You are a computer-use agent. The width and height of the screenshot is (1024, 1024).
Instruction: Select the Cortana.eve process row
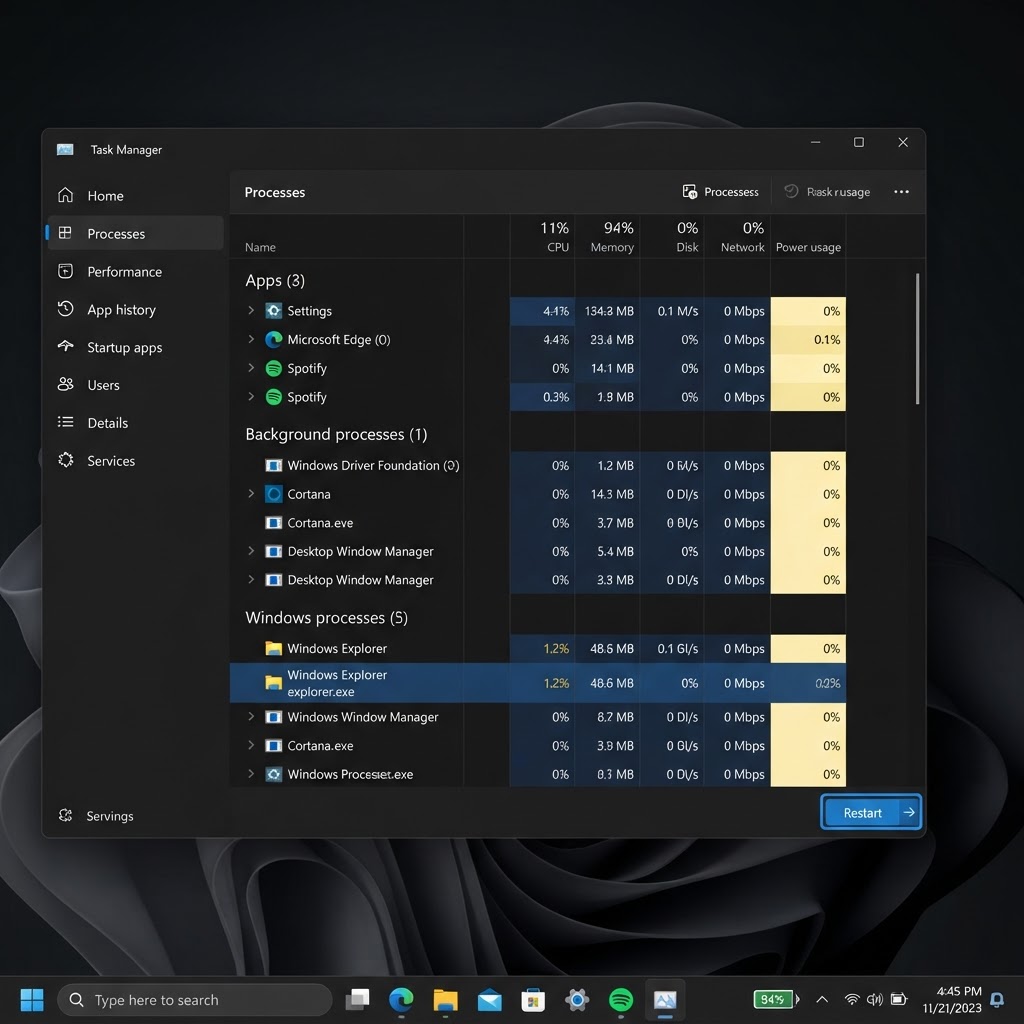537,522
